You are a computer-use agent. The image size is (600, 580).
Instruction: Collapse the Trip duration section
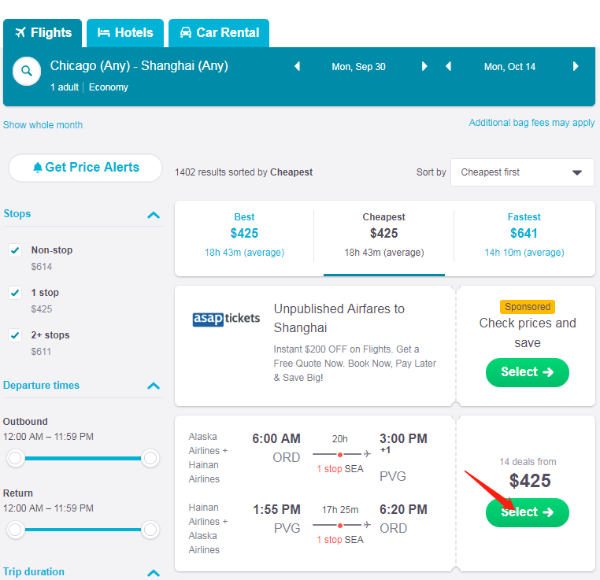pos(153,573)
